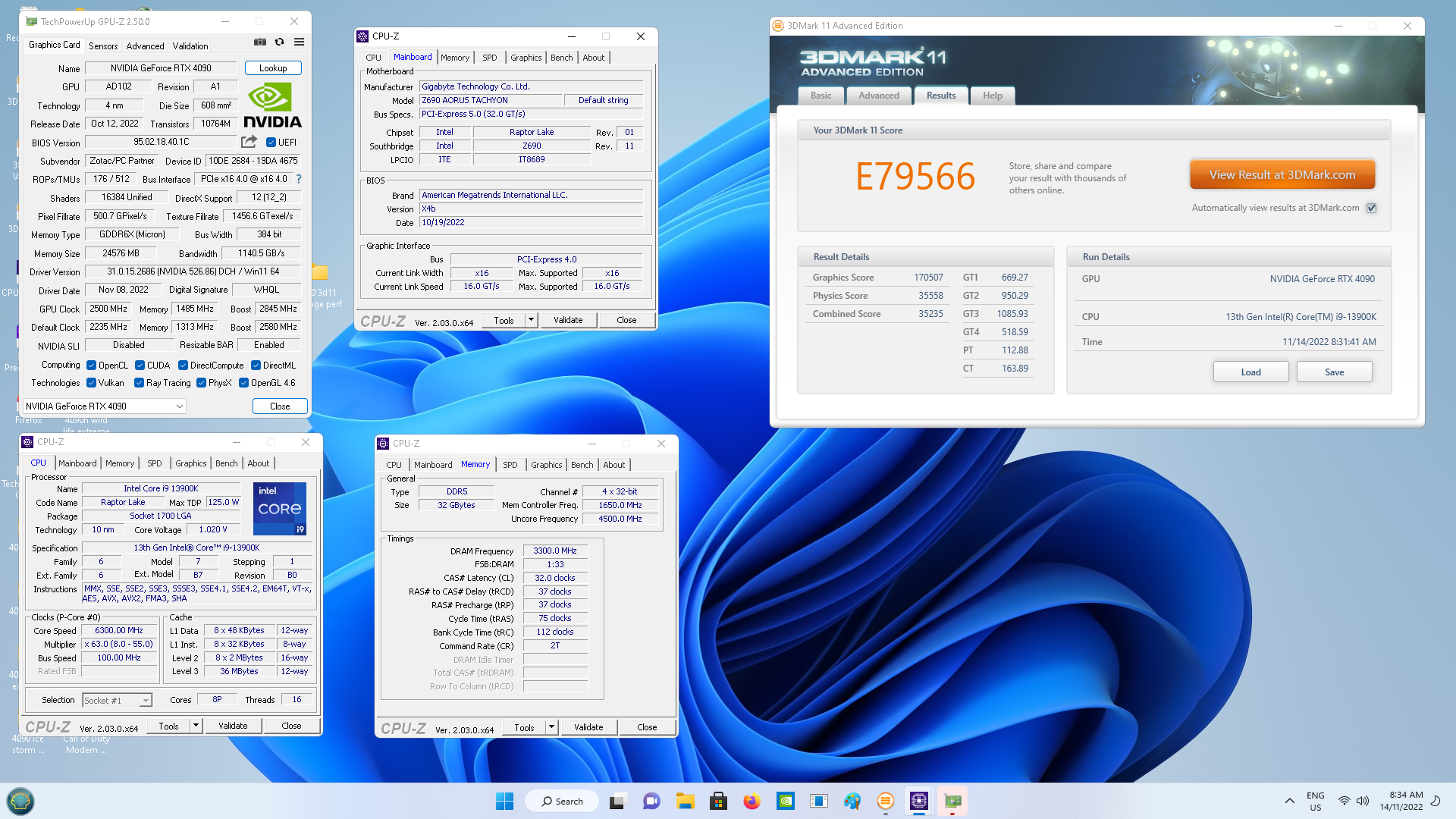
Task: Toggle the PhysX checkbox
Action: (201, 383)
